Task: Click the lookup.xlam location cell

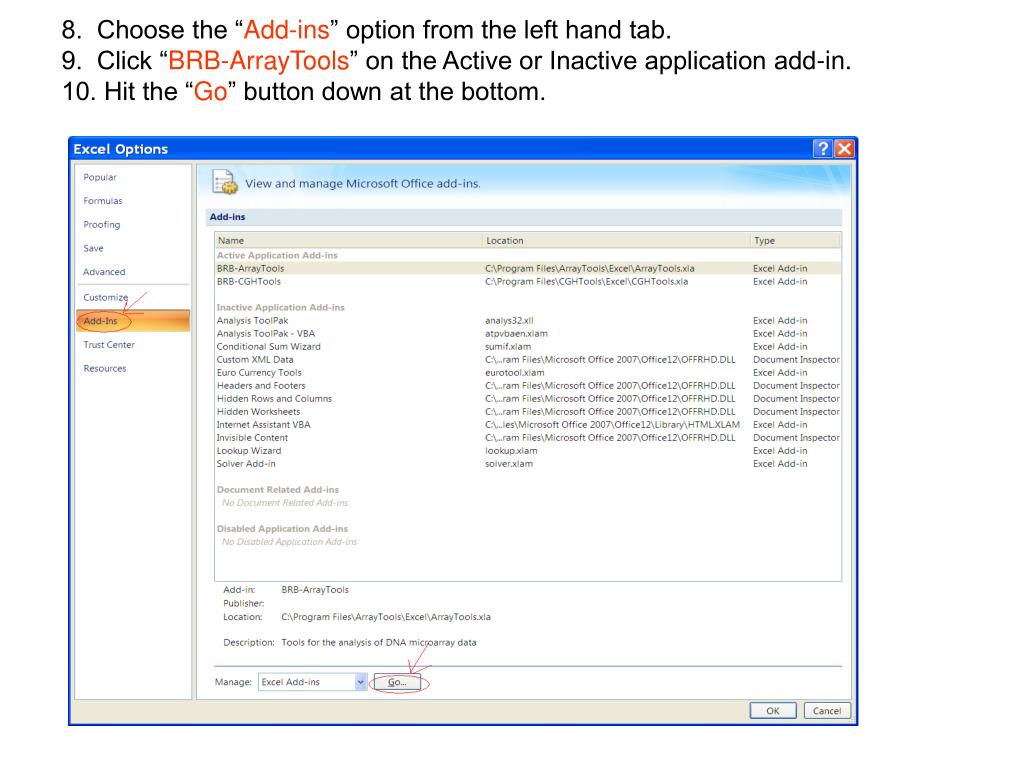Action: 511,451
